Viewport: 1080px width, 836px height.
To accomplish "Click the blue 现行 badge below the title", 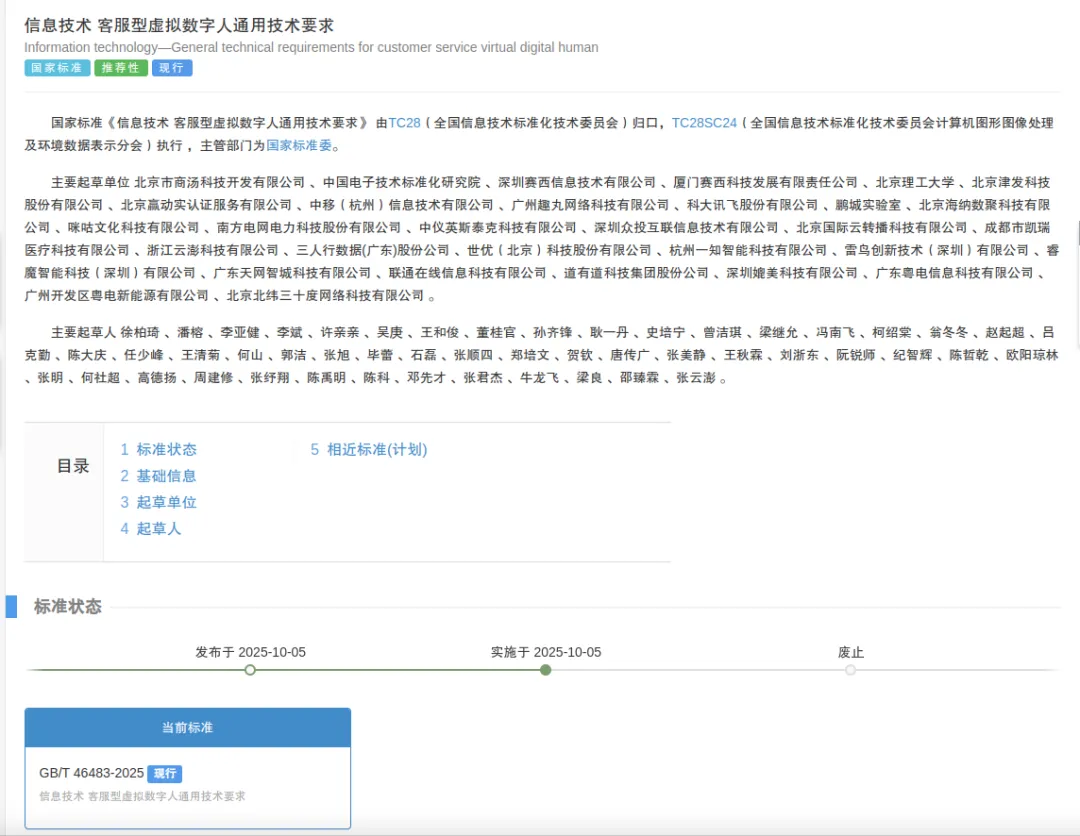I will 172,68.
